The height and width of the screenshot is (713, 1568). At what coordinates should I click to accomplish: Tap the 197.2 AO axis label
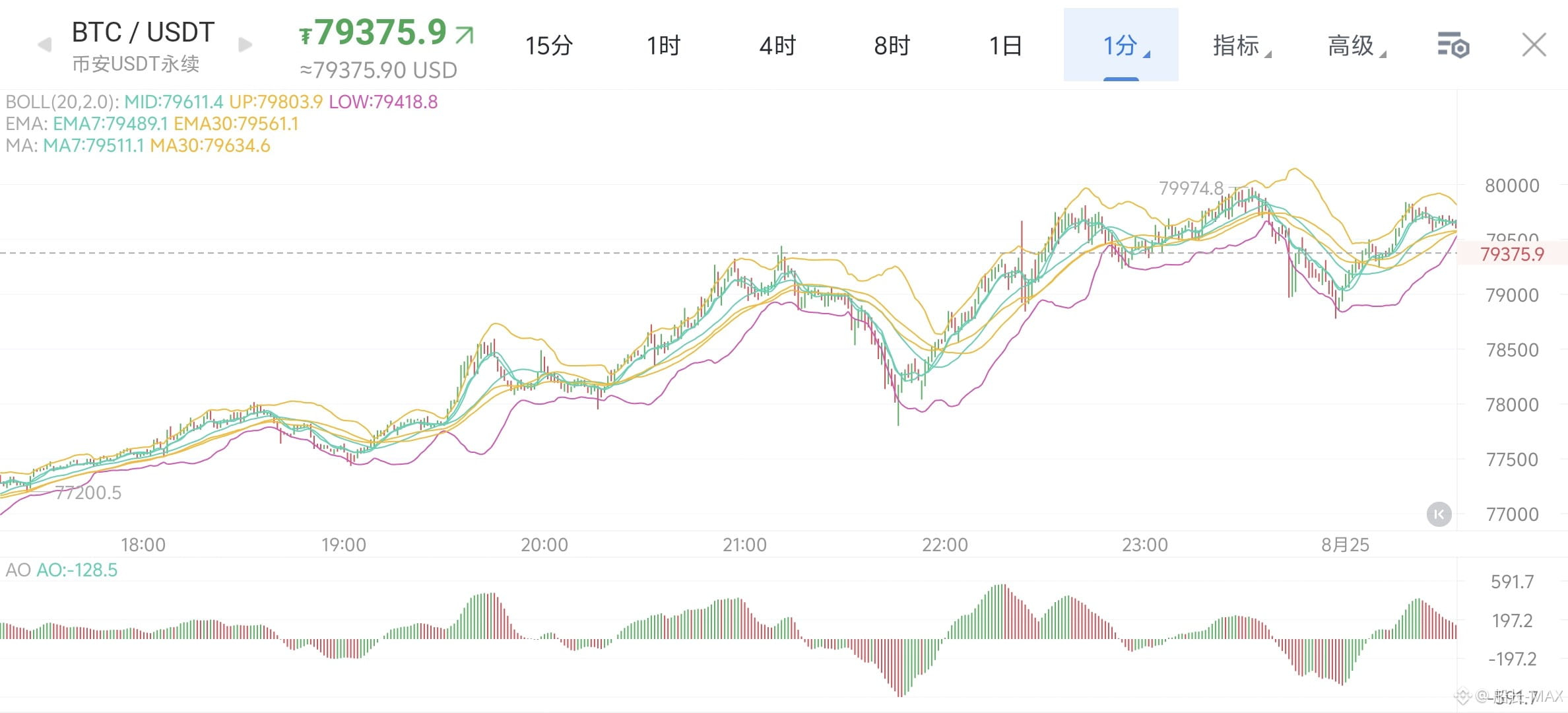click(x=1512, y=621)
